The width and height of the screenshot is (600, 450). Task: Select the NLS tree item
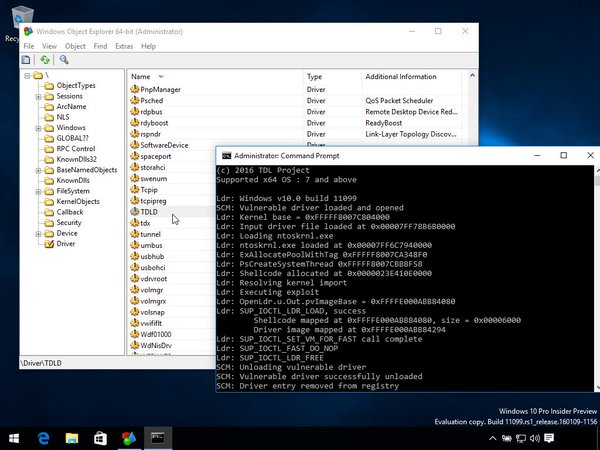(63, 117)
